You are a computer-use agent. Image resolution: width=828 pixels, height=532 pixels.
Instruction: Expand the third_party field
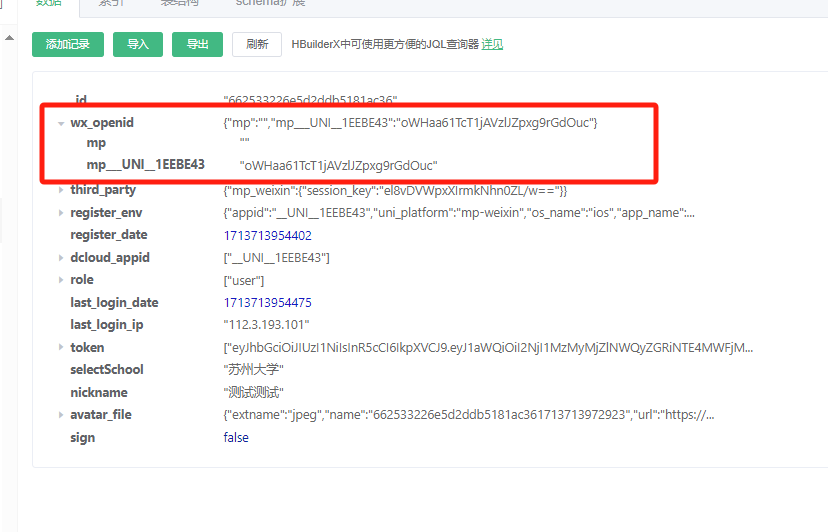click(x=61, y=190)
